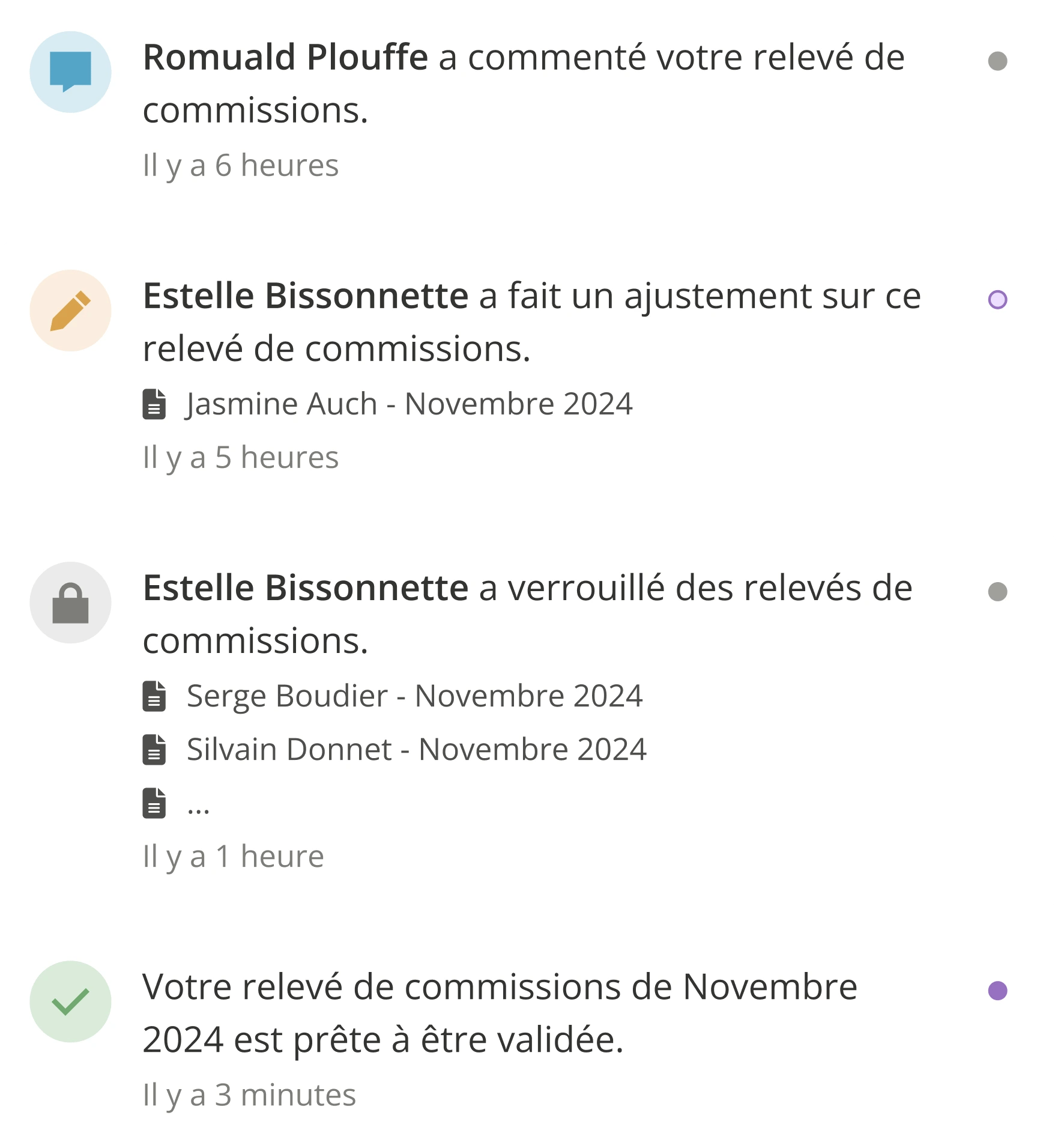Open Romuald Plouffe's comment notification
The image size is (1058, 1148).
(524, 84)
